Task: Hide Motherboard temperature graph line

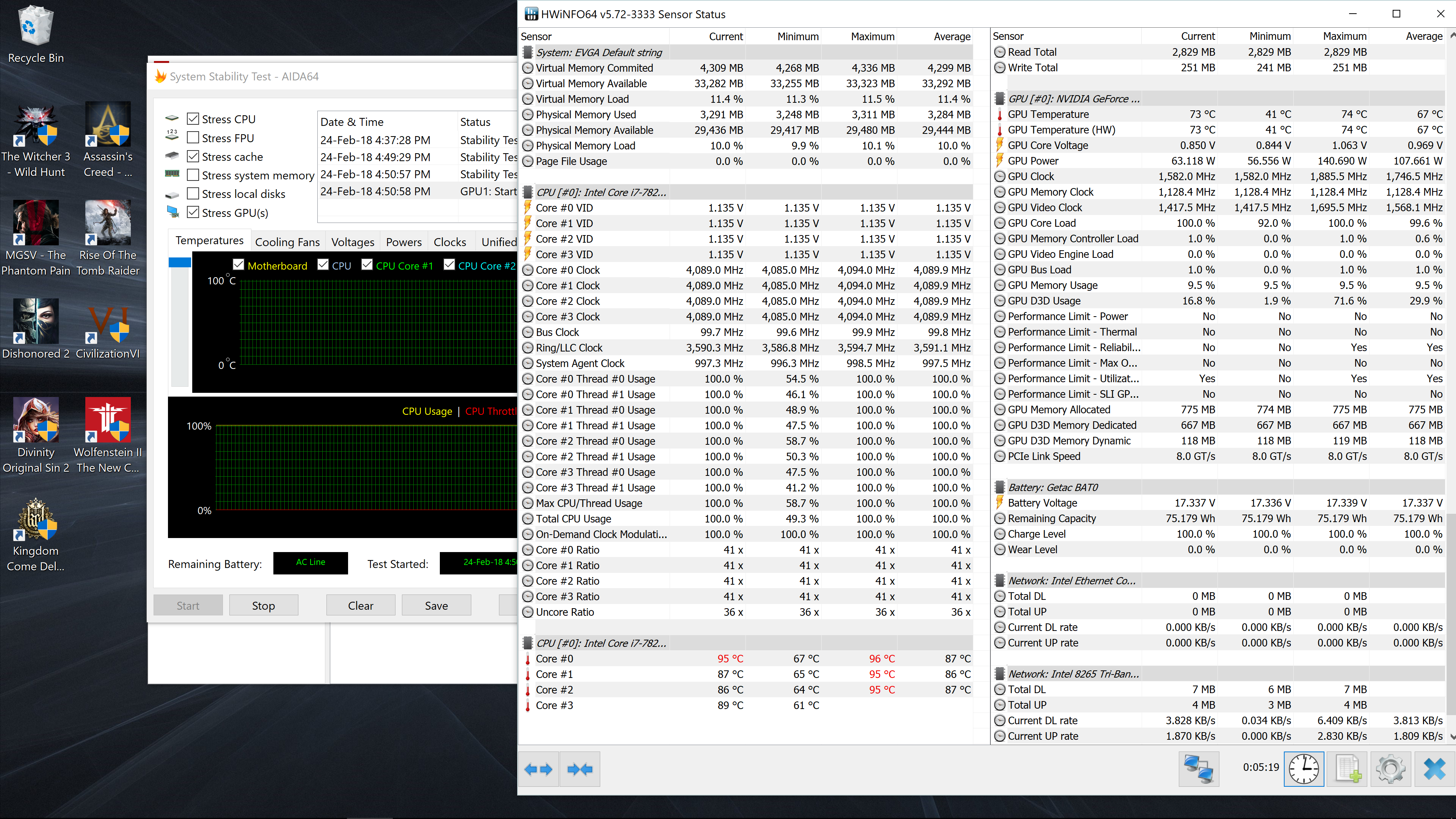Action: (x=238, y=265)
